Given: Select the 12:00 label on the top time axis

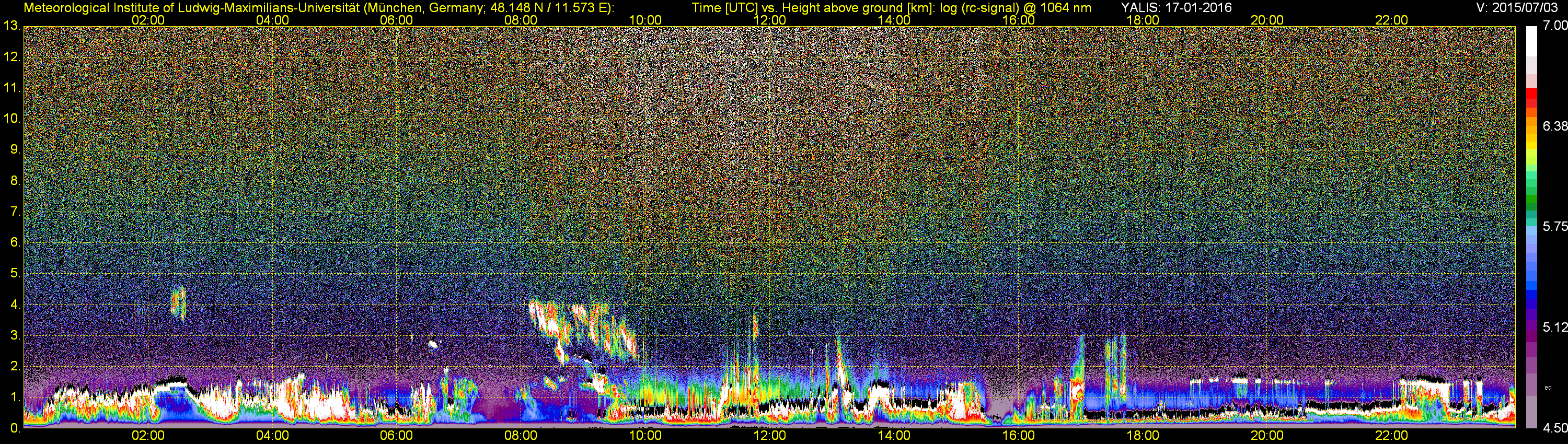Looking at the screenshot, I should tap(769, 20).
